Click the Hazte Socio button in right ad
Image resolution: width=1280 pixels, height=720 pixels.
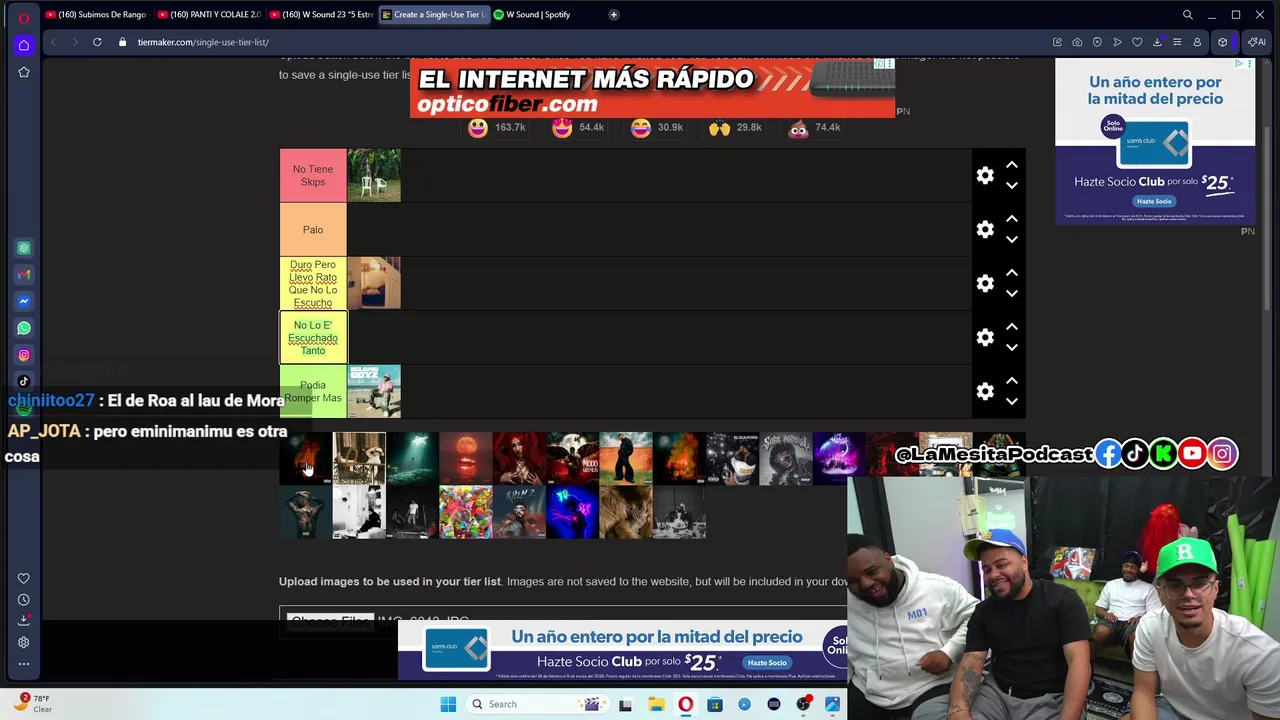pyautogui.click(x=1154, y=201)
